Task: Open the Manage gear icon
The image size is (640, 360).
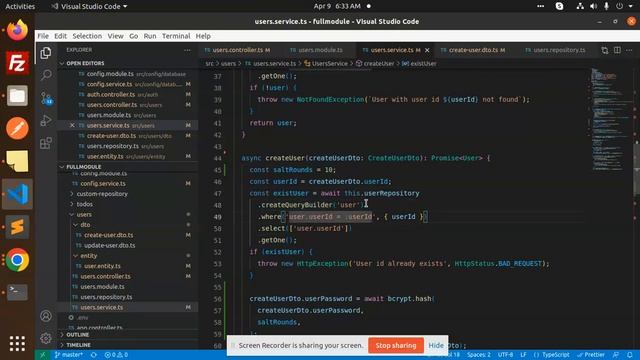Action: click(46, 338)
